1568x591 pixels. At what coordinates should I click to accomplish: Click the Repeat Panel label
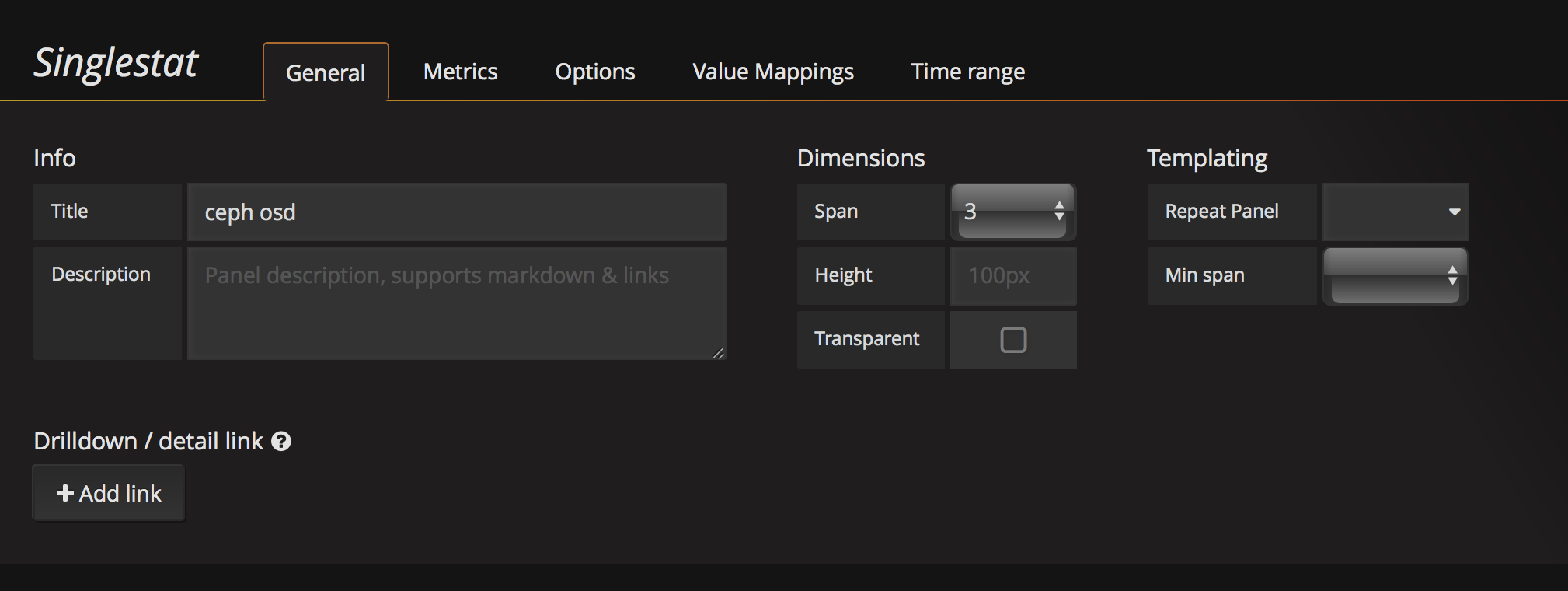click(1221, 212)
